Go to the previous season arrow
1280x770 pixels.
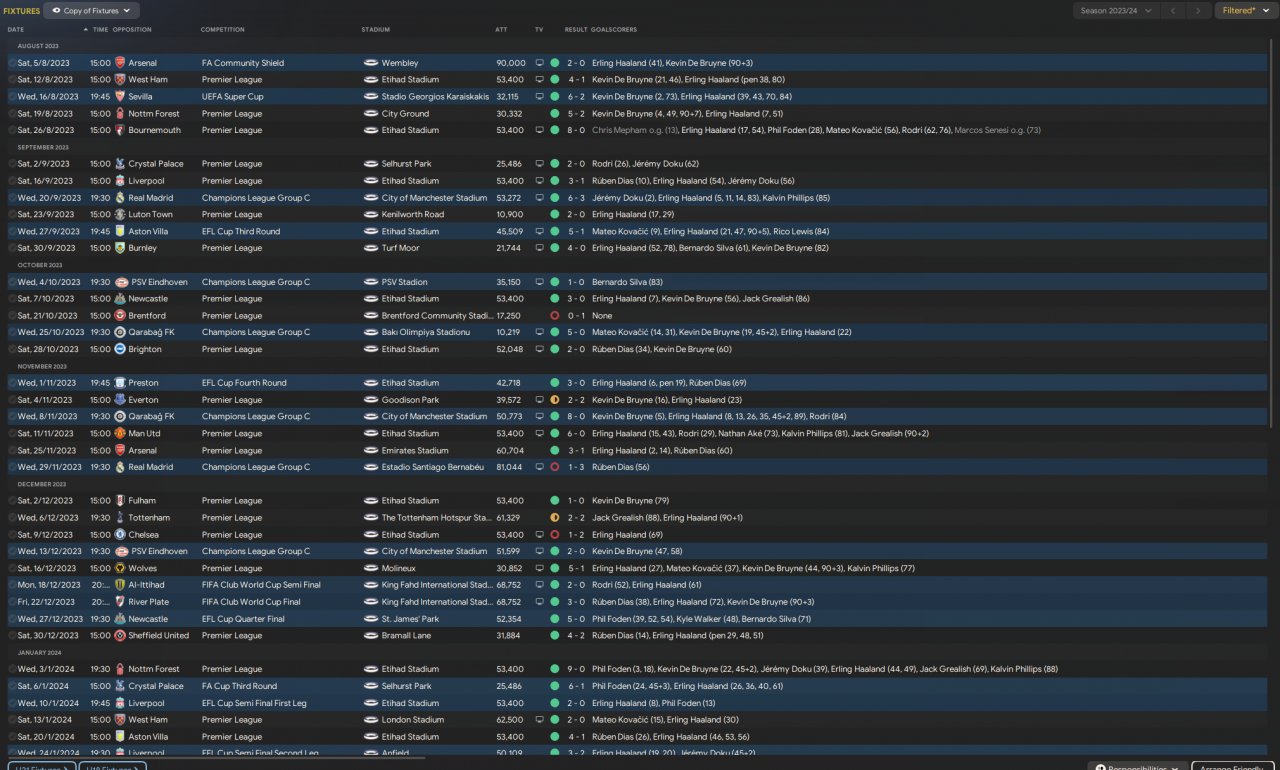click(1172, 11)
